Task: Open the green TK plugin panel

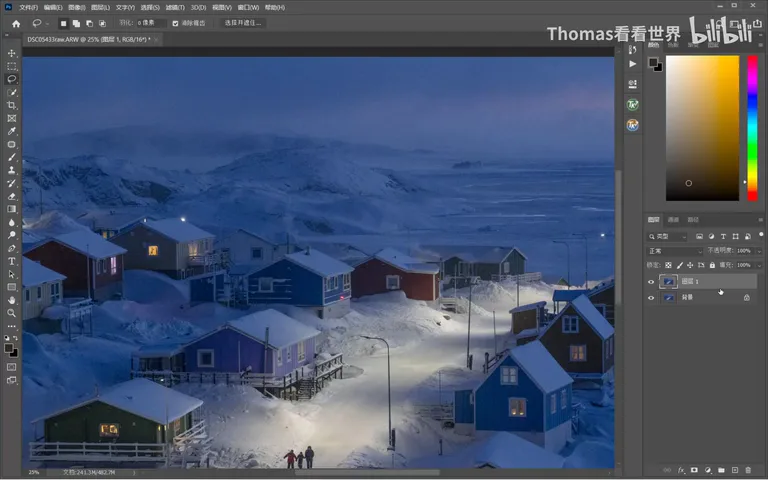Action: tap(632, 104)
